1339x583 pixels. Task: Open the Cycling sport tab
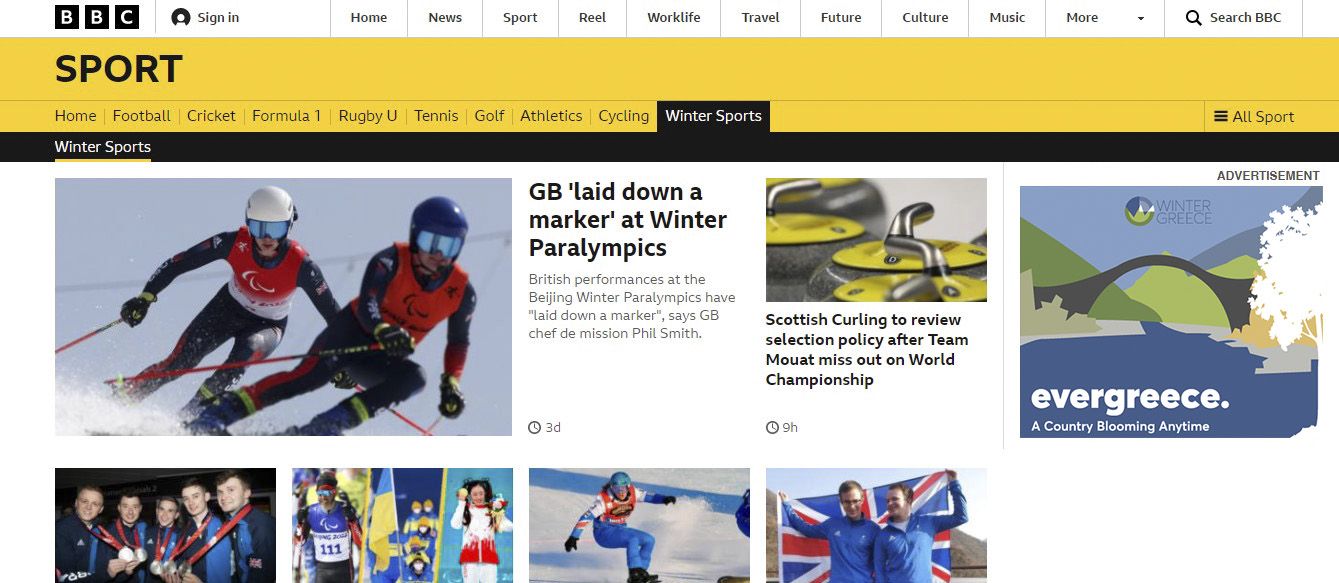pyautogui.click(x=624, y=116)
